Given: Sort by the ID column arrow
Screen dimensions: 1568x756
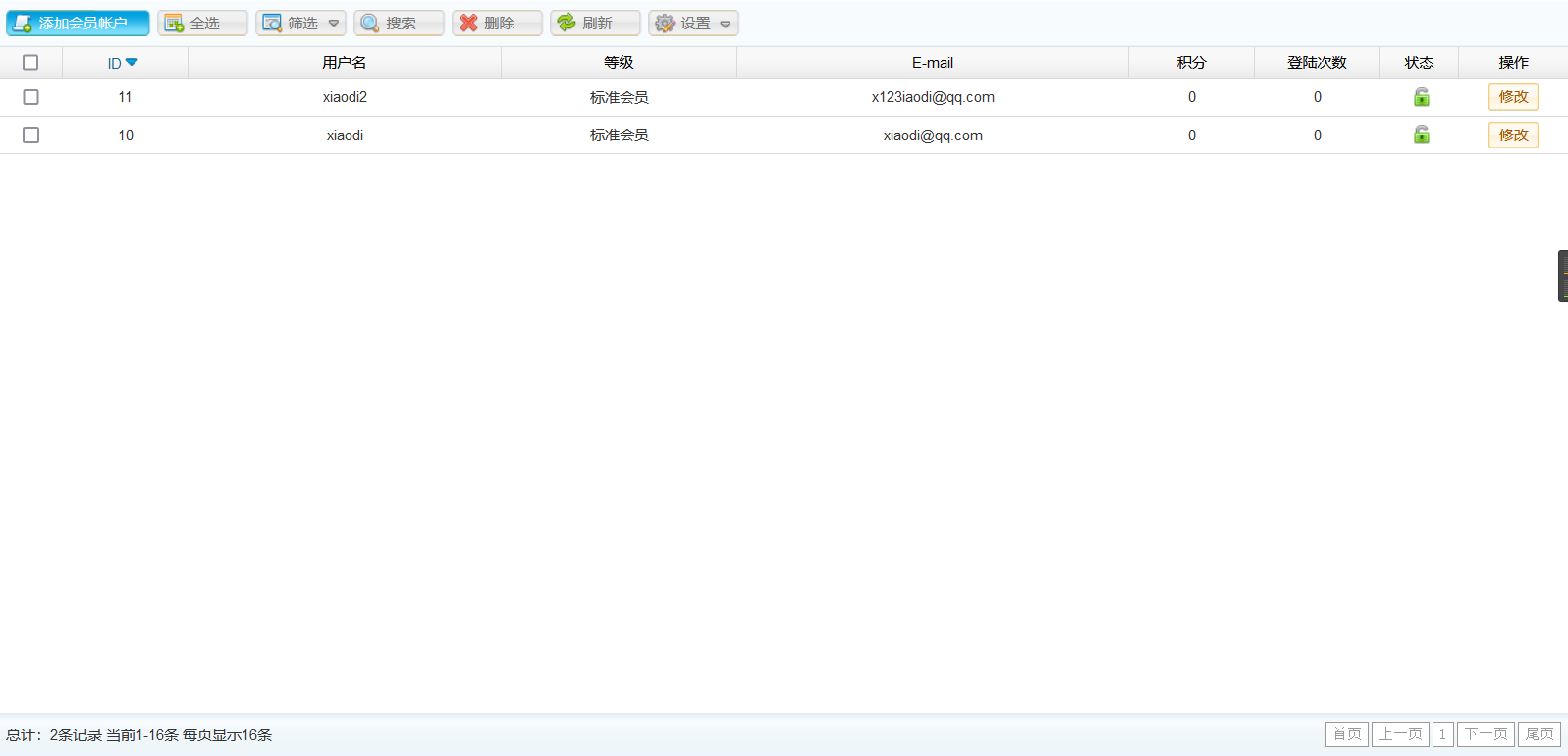Looking at the screenshot, I should click(132, 62).
